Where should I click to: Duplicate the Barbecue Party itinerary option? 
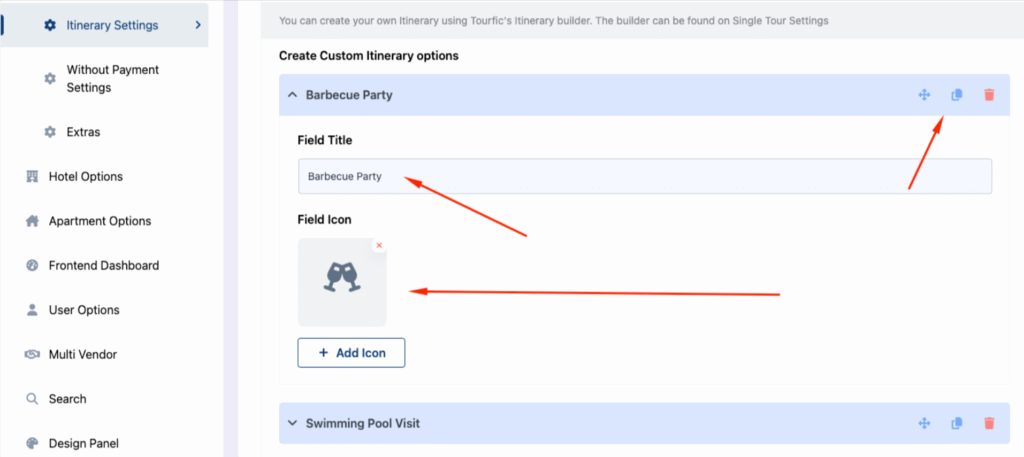pyautogui.click(x=956, y=95)
